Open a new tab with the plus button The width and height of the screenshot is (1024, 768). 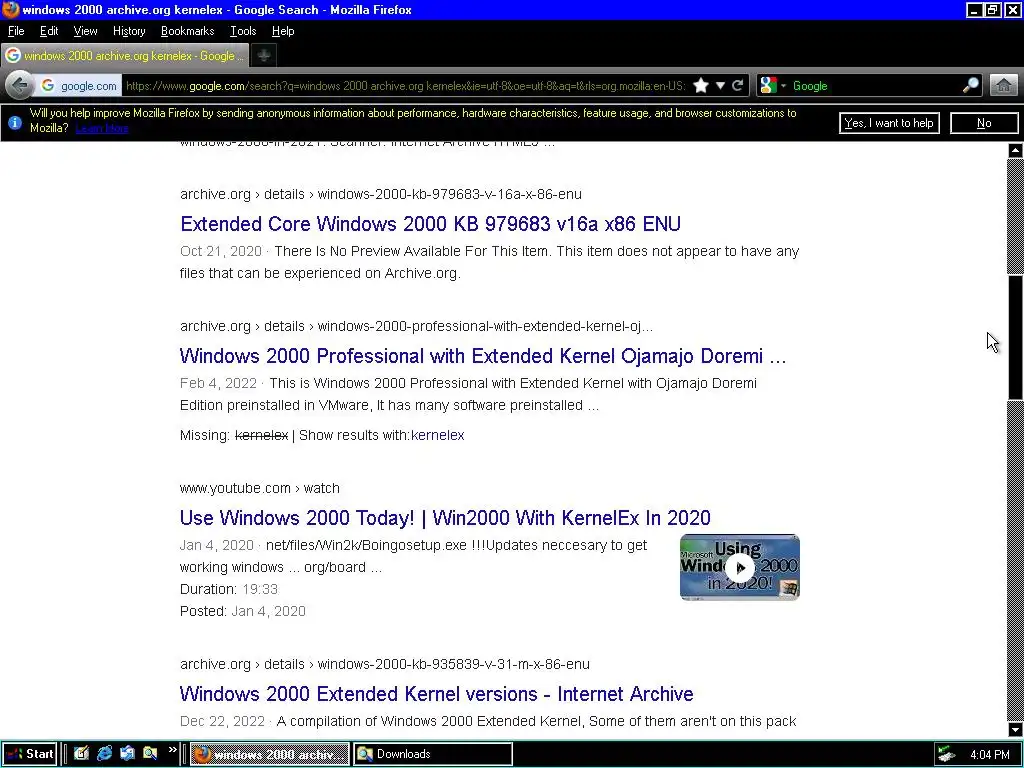264,56
